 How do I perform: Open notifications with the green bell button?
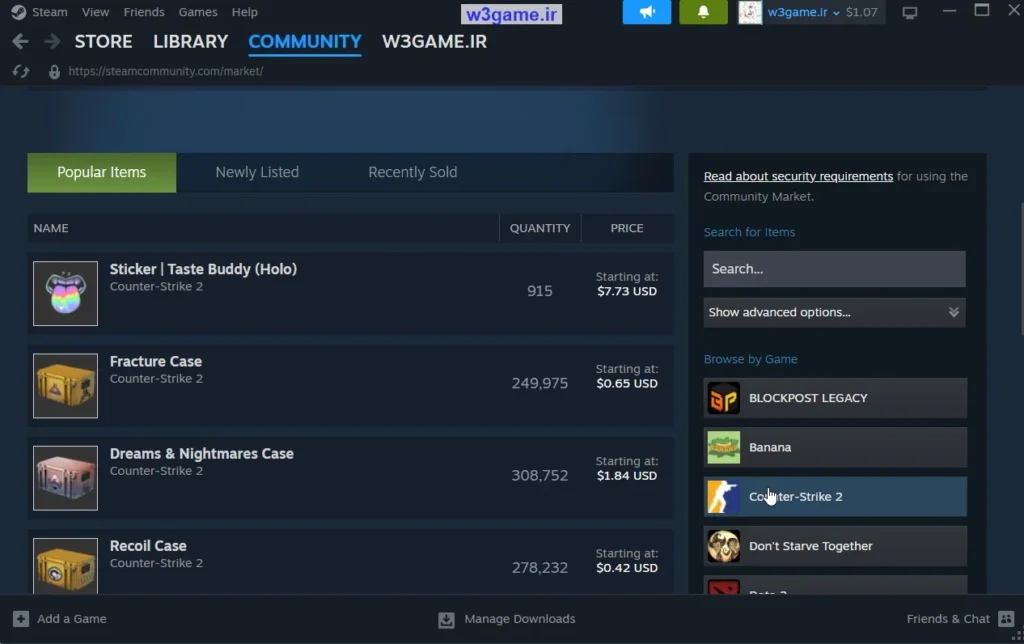(x=703, y=12)
